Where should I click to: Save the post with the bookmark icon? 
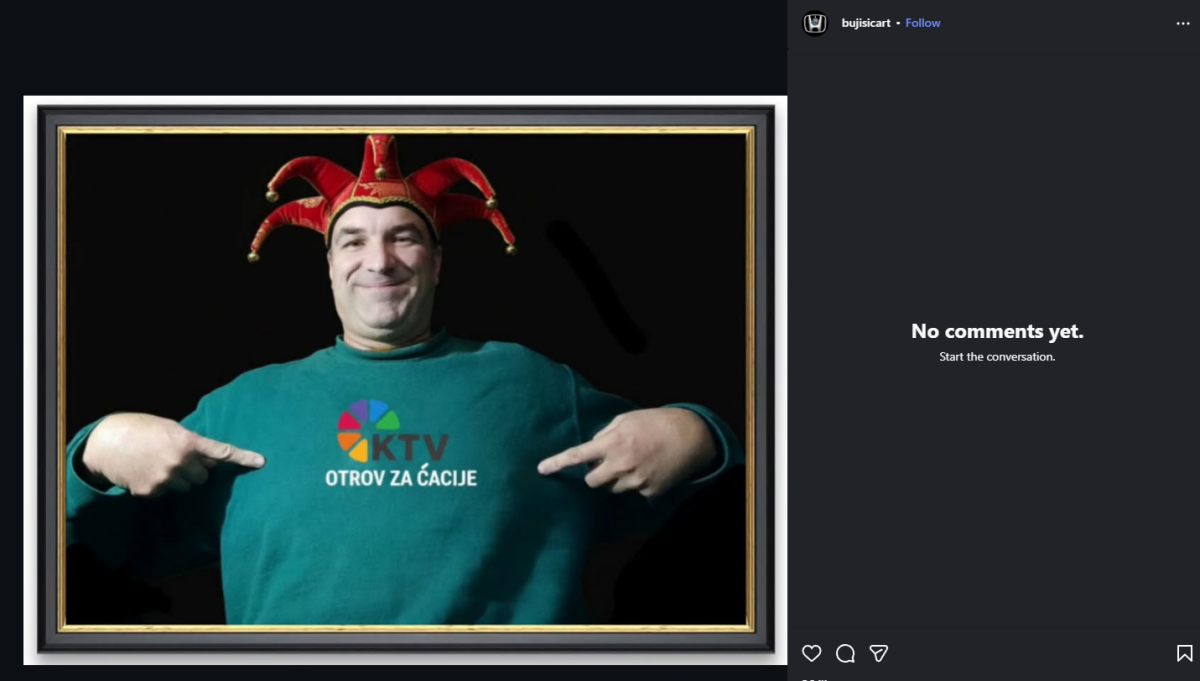click(x=1184, y=653)
